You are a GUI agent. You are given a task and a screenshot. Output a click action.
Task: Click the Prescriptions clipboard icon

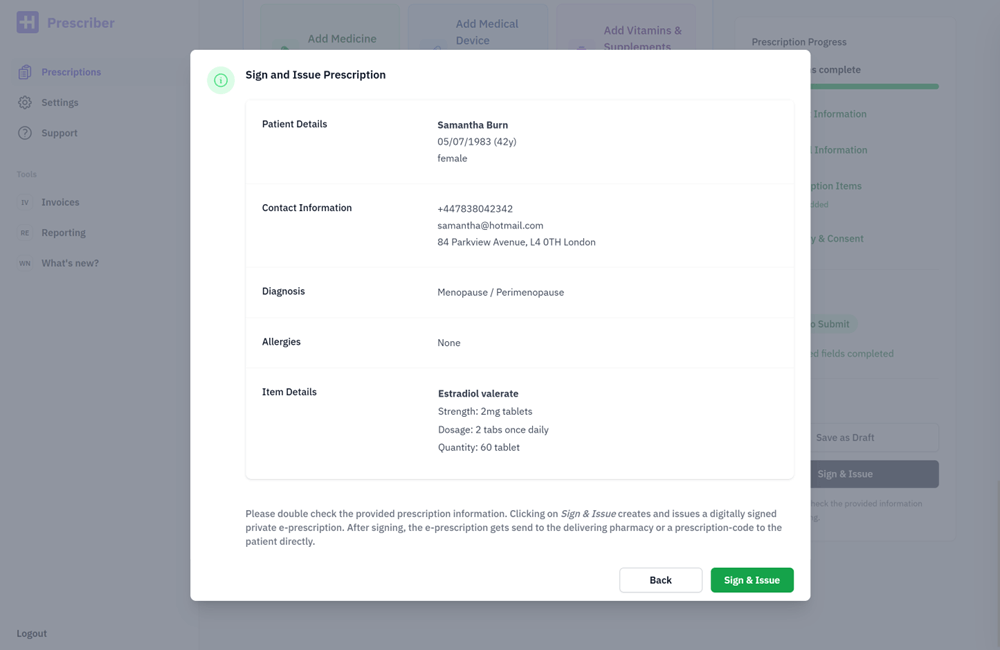coord(25,72)
